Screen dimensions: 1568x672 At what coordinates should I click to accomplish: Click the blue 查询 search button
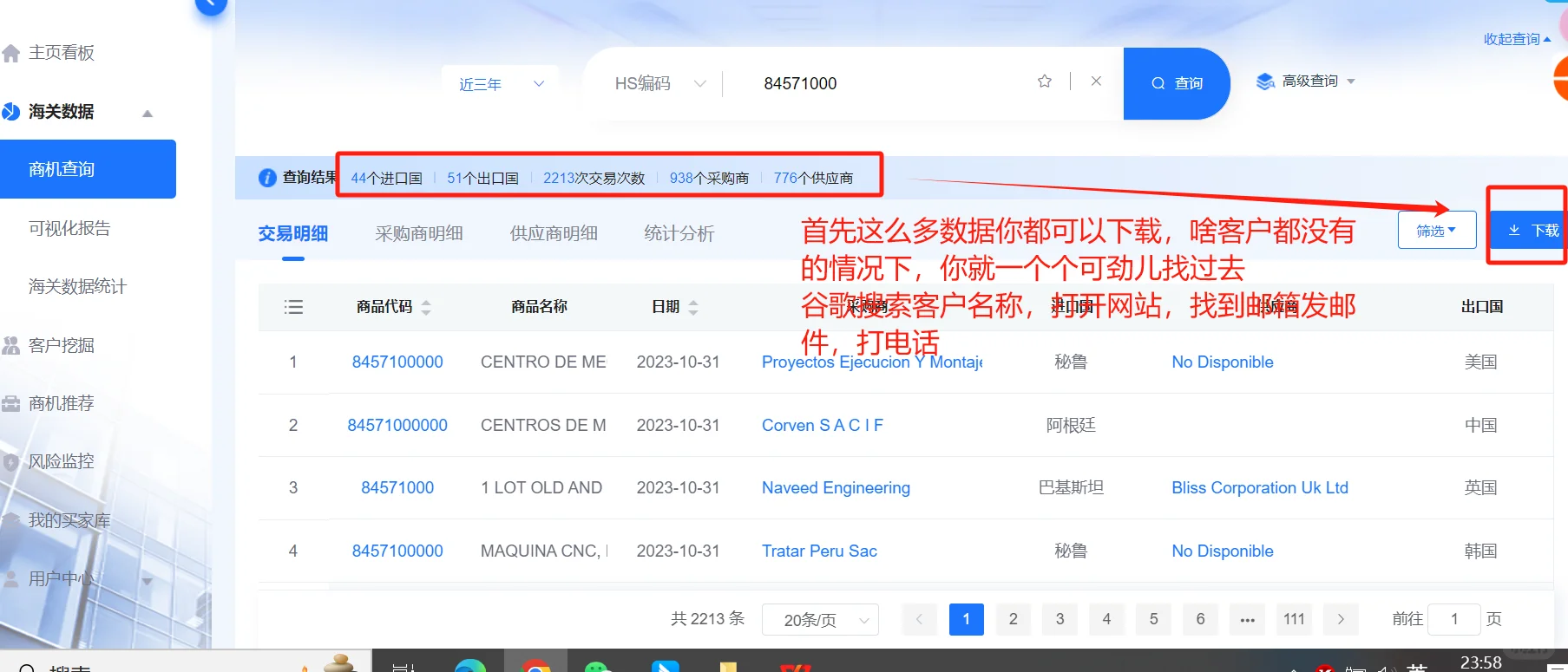(1176, 83)
